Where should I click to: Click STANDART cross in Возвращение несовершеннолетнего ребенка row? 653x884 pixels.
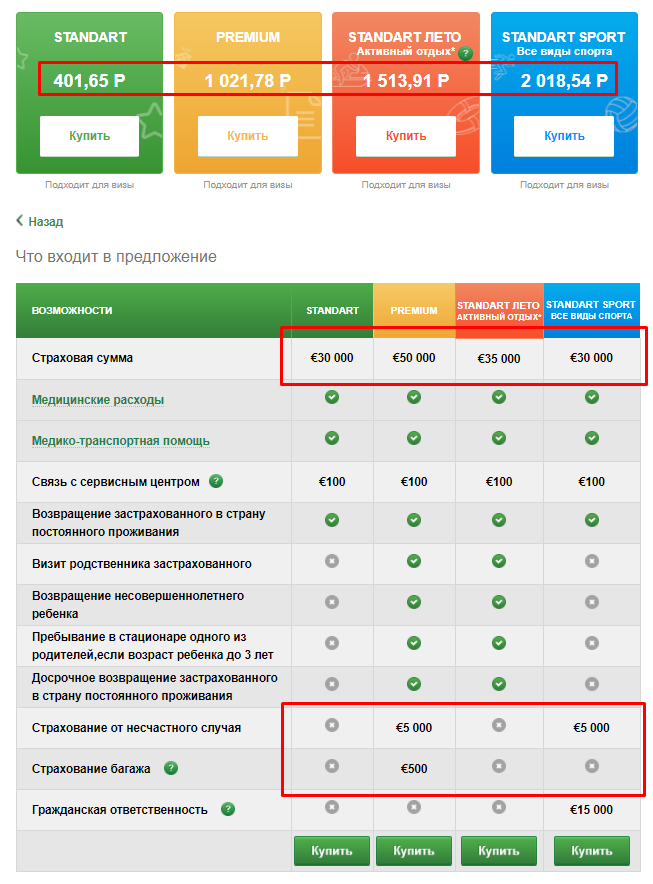(x=332, y=602)
